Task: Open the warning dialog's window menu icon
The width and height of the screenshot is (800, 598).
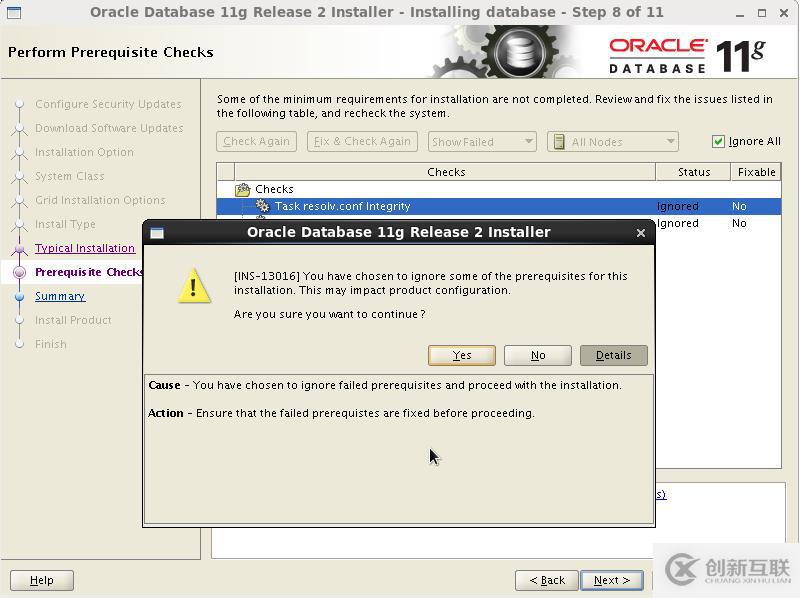Action: (157, 233)
